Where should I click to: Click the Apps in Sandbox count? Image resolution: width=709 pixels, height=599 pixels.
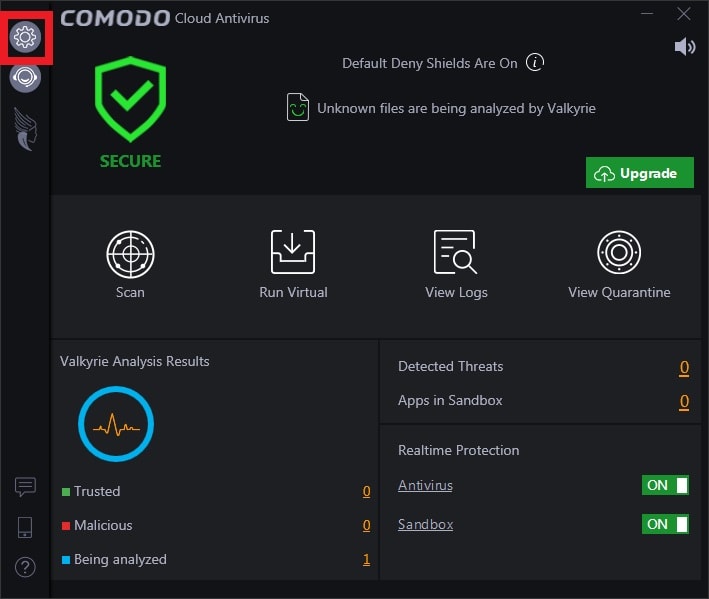(684, 402)
